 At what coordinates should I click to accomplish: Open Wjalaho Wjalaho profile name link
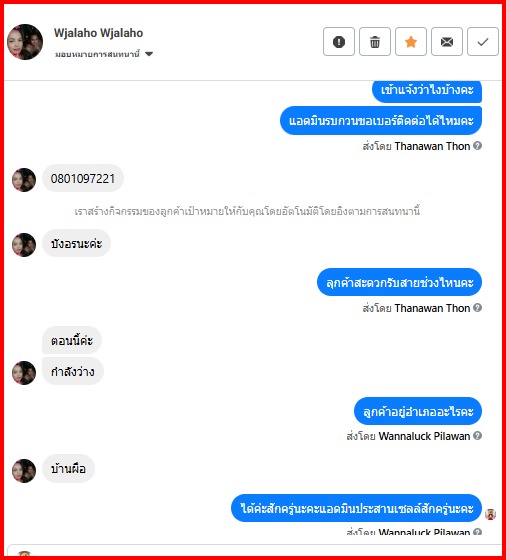coord(99,33)
